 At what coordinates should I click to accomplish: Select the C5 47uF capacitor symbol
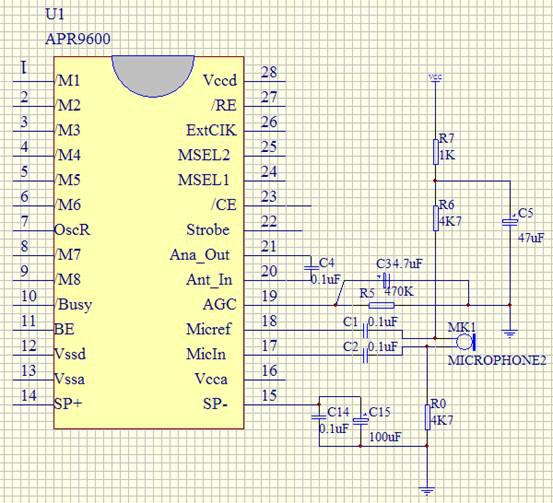coord(510,222)
